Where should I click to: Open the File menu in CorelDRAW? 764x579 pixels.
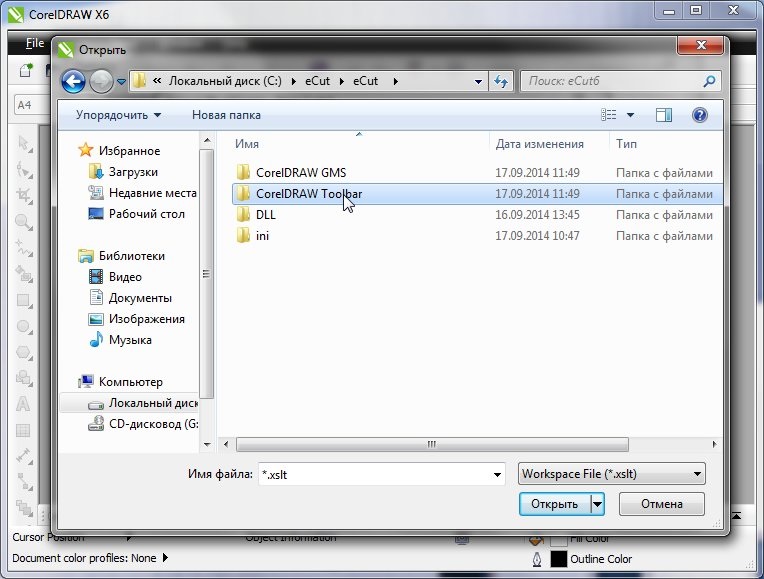tap(35, 43)
